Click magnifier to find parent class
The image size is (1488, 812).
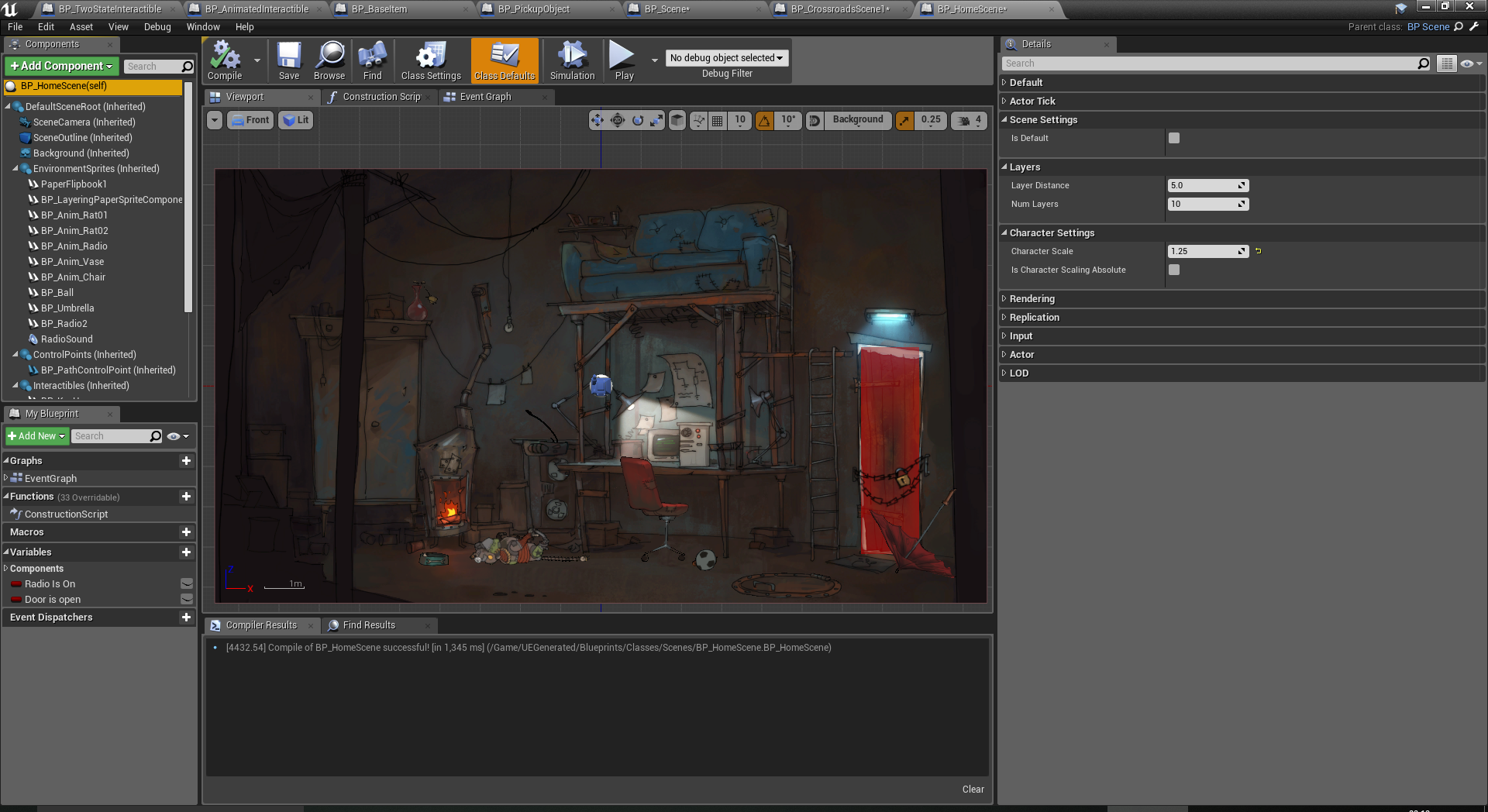coord(1459,26)
